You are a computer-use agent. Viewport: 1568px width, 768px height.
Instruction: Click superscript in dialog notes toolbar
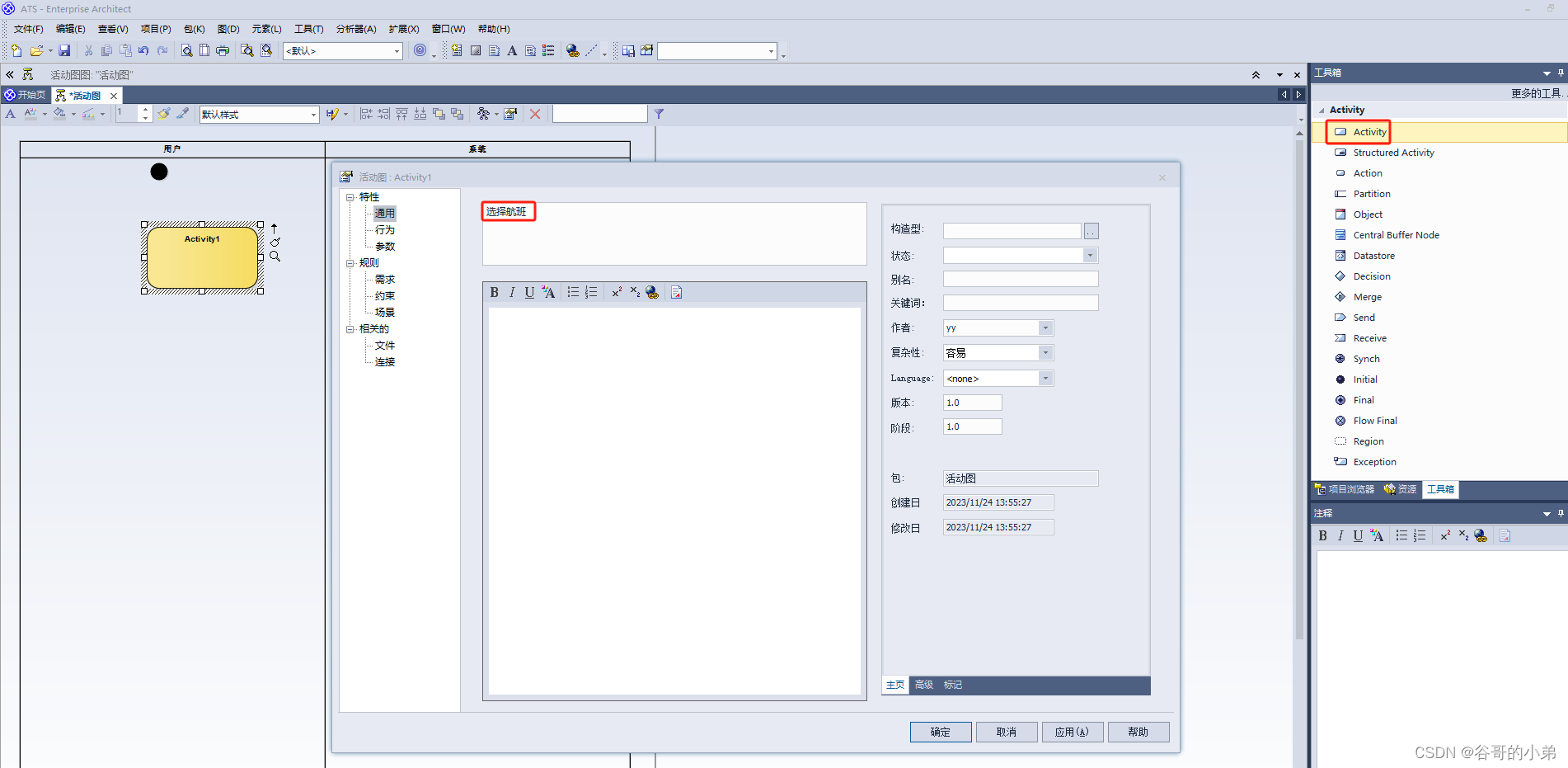point(617,292)
